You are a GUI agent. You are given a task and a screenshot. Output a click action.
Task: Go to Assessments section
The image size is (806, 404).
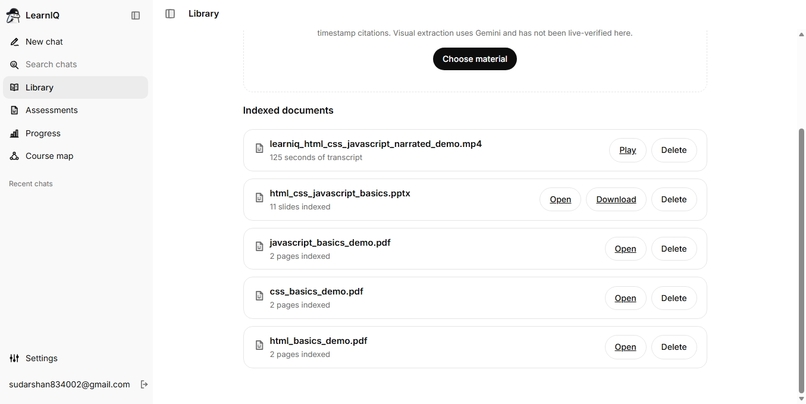[x=76, y=111]
